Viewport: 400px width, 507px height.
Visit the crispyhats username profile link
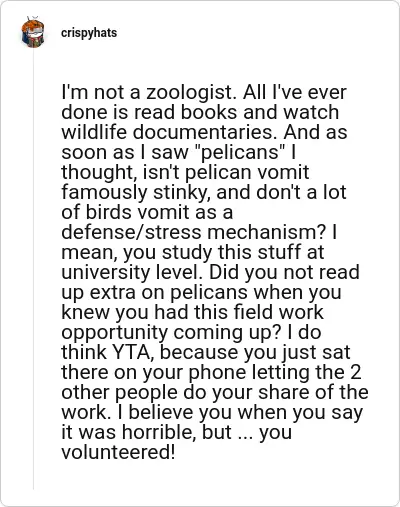[x=89, y=33]
